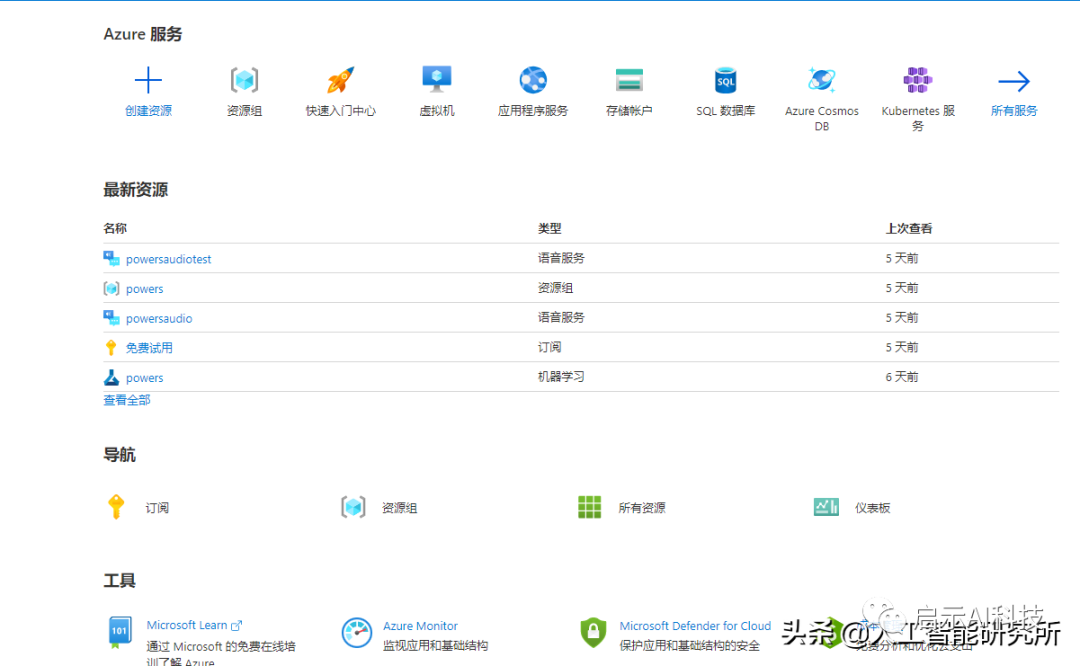The image size is (1080, 666).
Task: Click the SQL 数据库 label
Action: pos(725,111)
